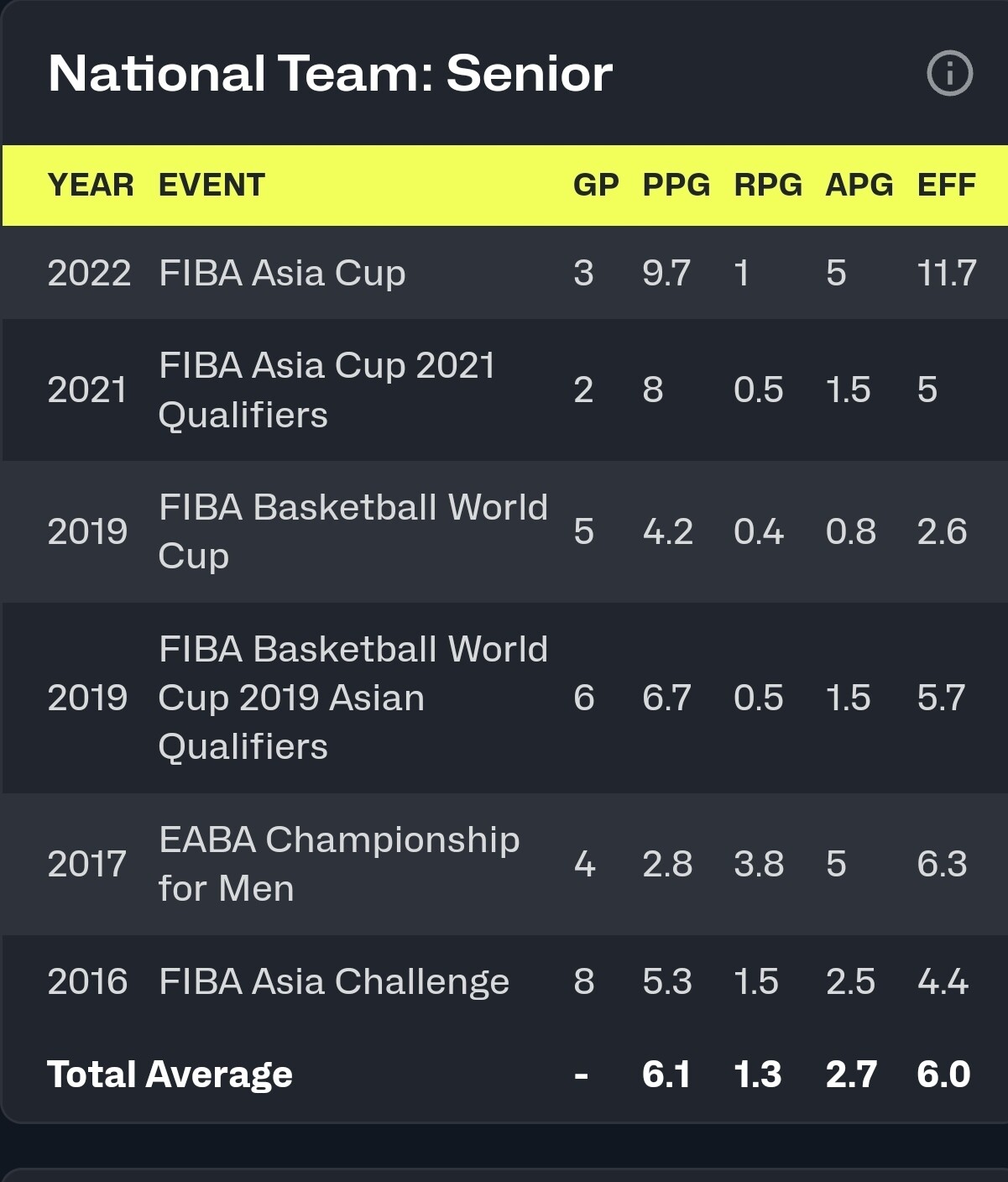This screenshot has height=1182, width=1008.
Task: Open World Cup 2019 Asian Qualifiers event
Action: tap(353, 698)
